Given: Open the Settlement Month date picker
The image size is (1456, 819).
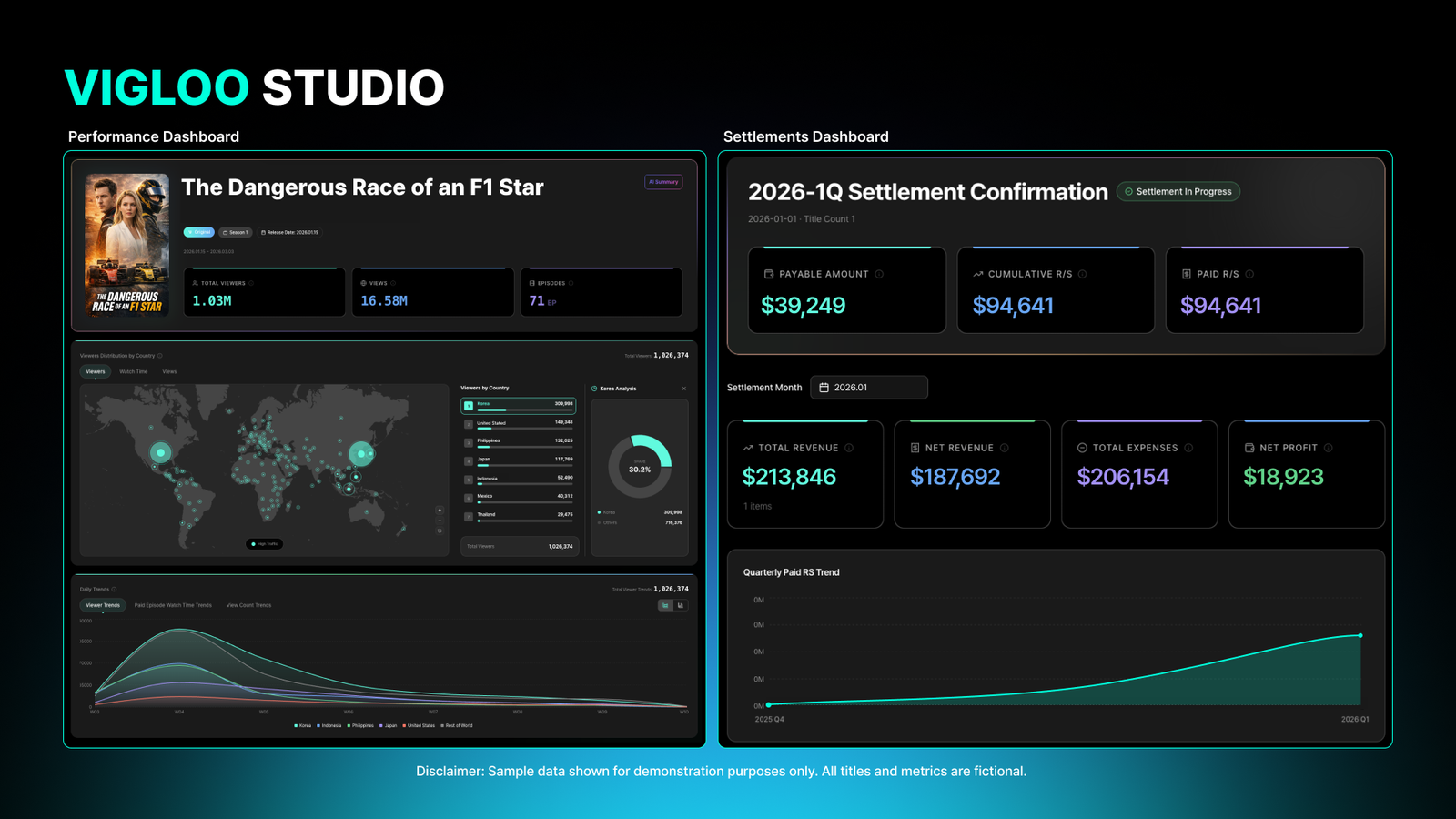Looking at the screenshot, I should (x=869, y=388).
